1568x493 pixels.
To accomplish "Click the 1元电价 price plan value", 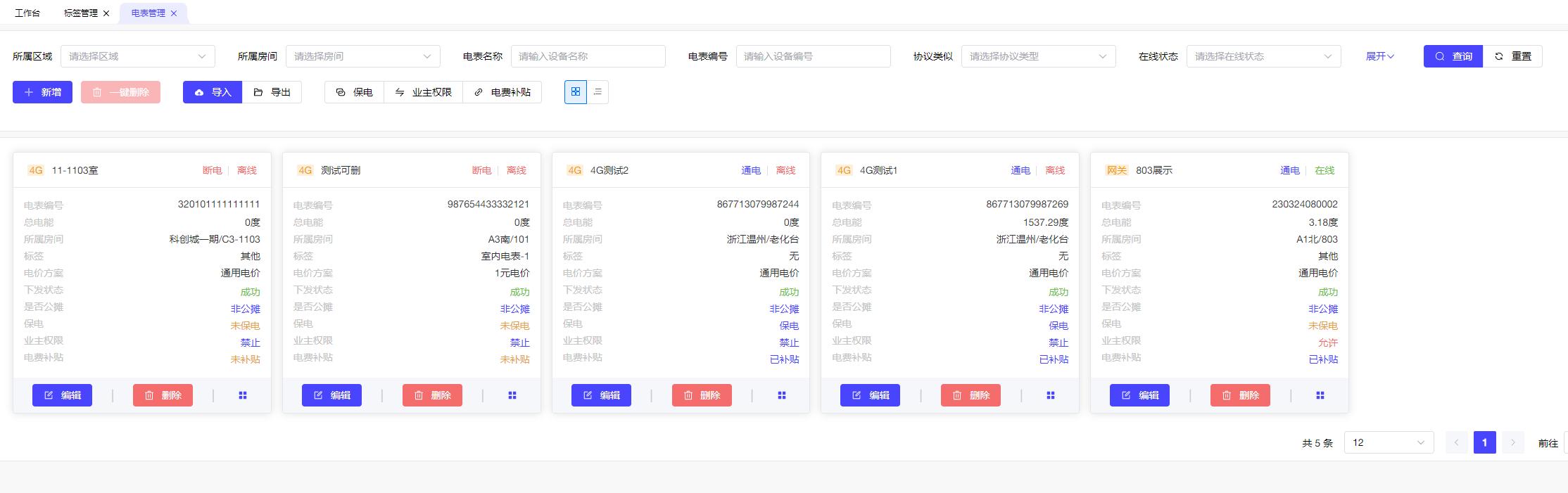I will point(512,273).
